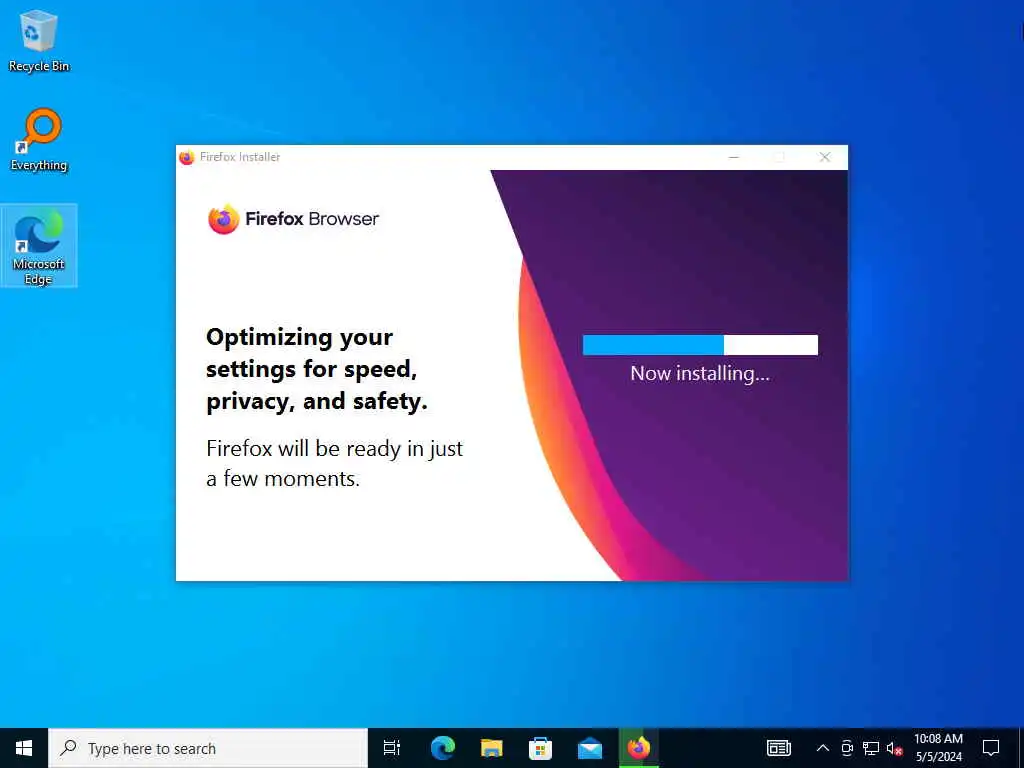1024x768 pixels.
Task: Click the Meet Now tray icon
Action: [847, 748]
